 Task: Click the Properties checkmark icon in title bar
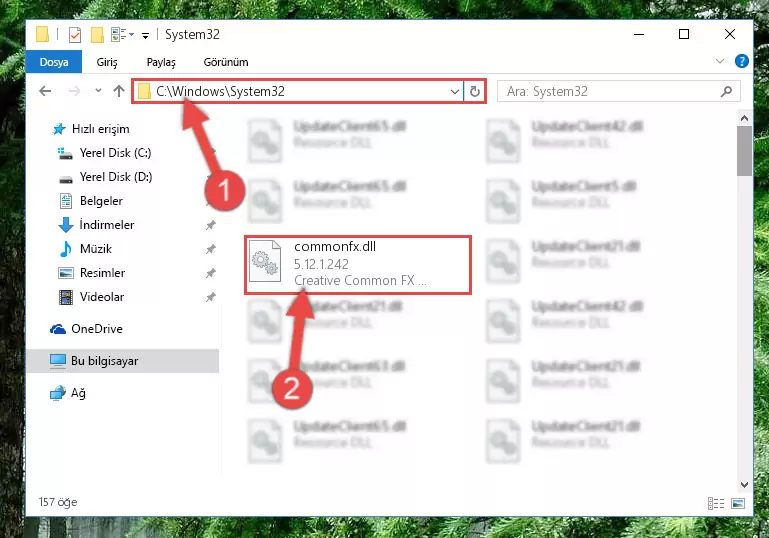[75, 35]
